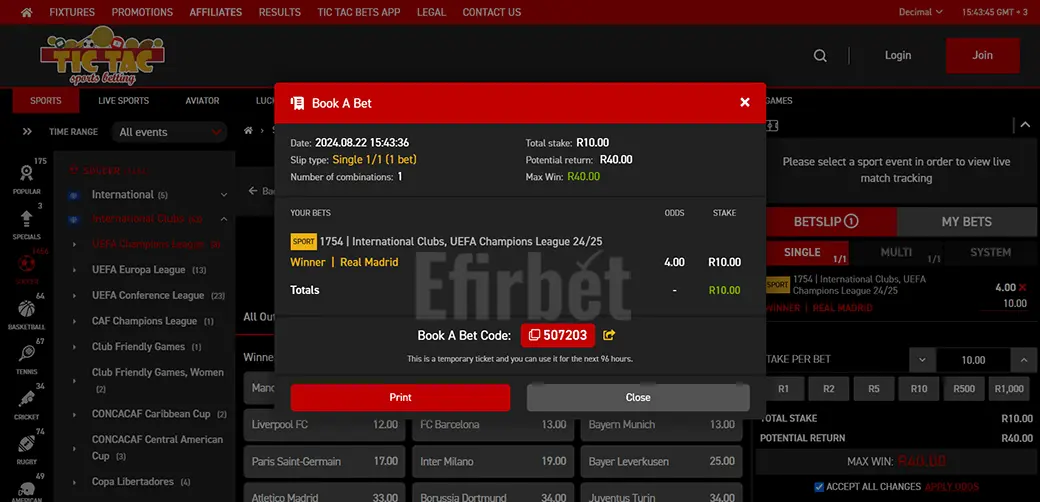This screenshot has width=1040, height=502.
Task: Click the breadcrumb home icon
Action: point(248,131)
